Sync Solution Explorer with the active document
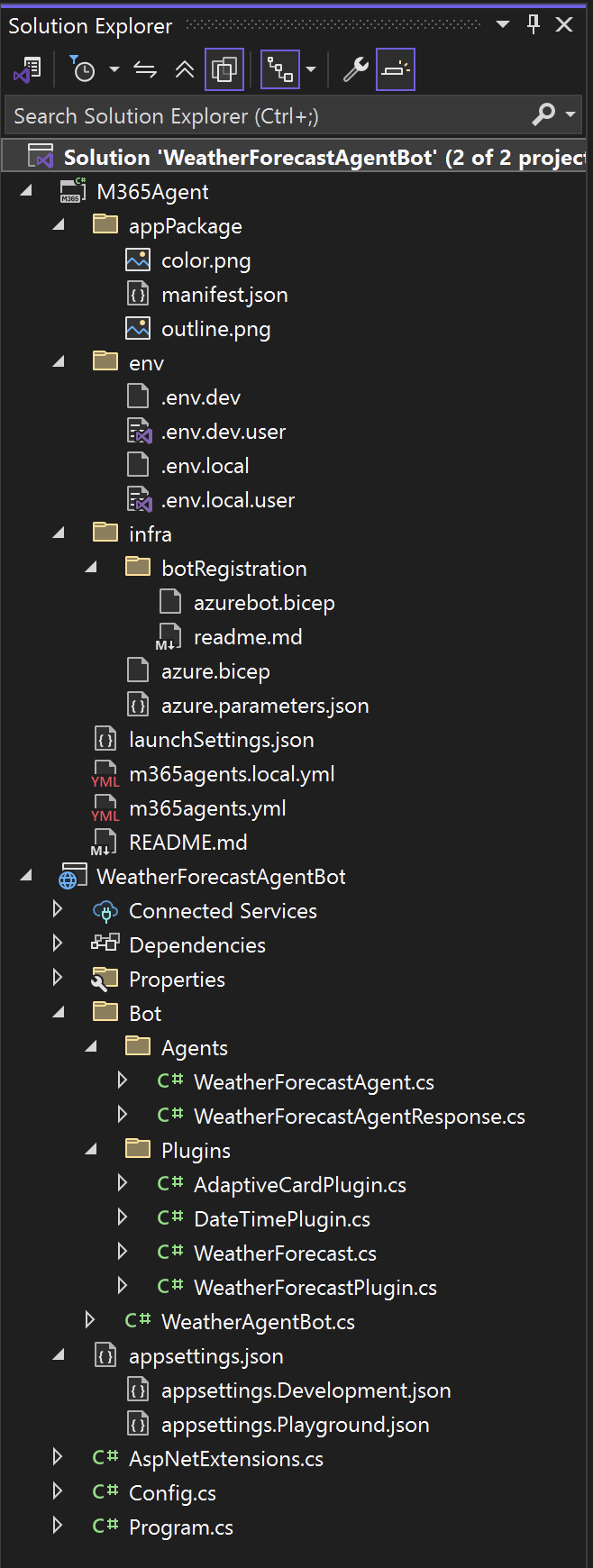The image size is (593, 1568). pyautogui.click(x=144, y=69)
